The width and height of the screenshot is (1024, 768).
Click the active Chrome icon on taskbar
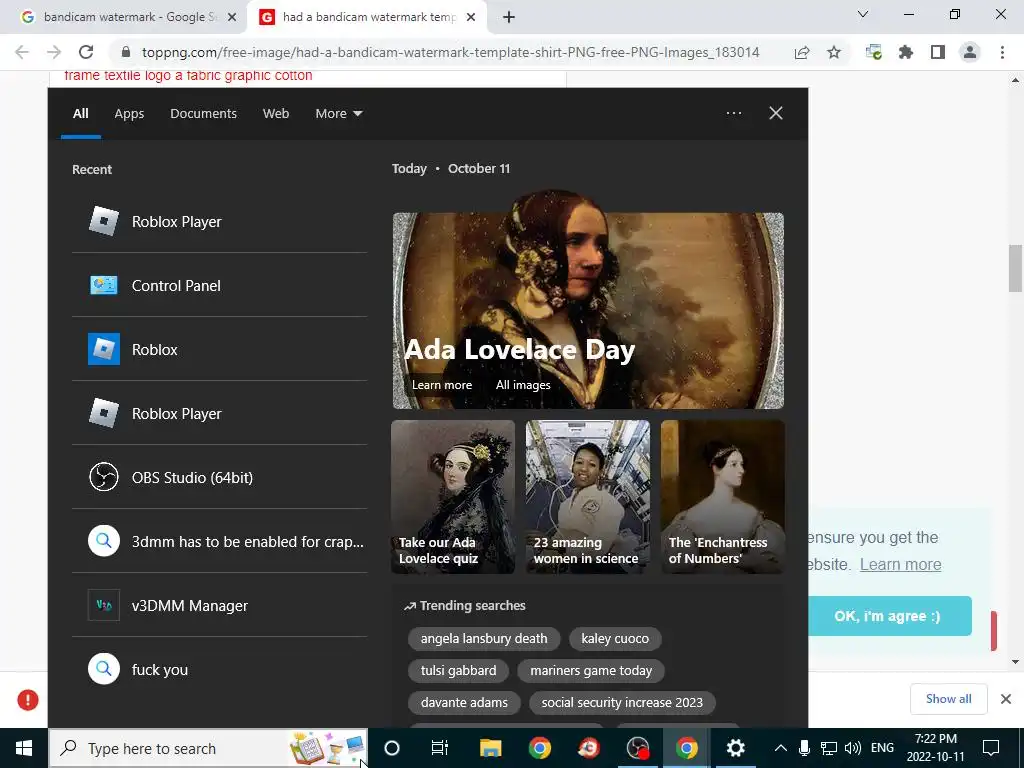(686, 748)
